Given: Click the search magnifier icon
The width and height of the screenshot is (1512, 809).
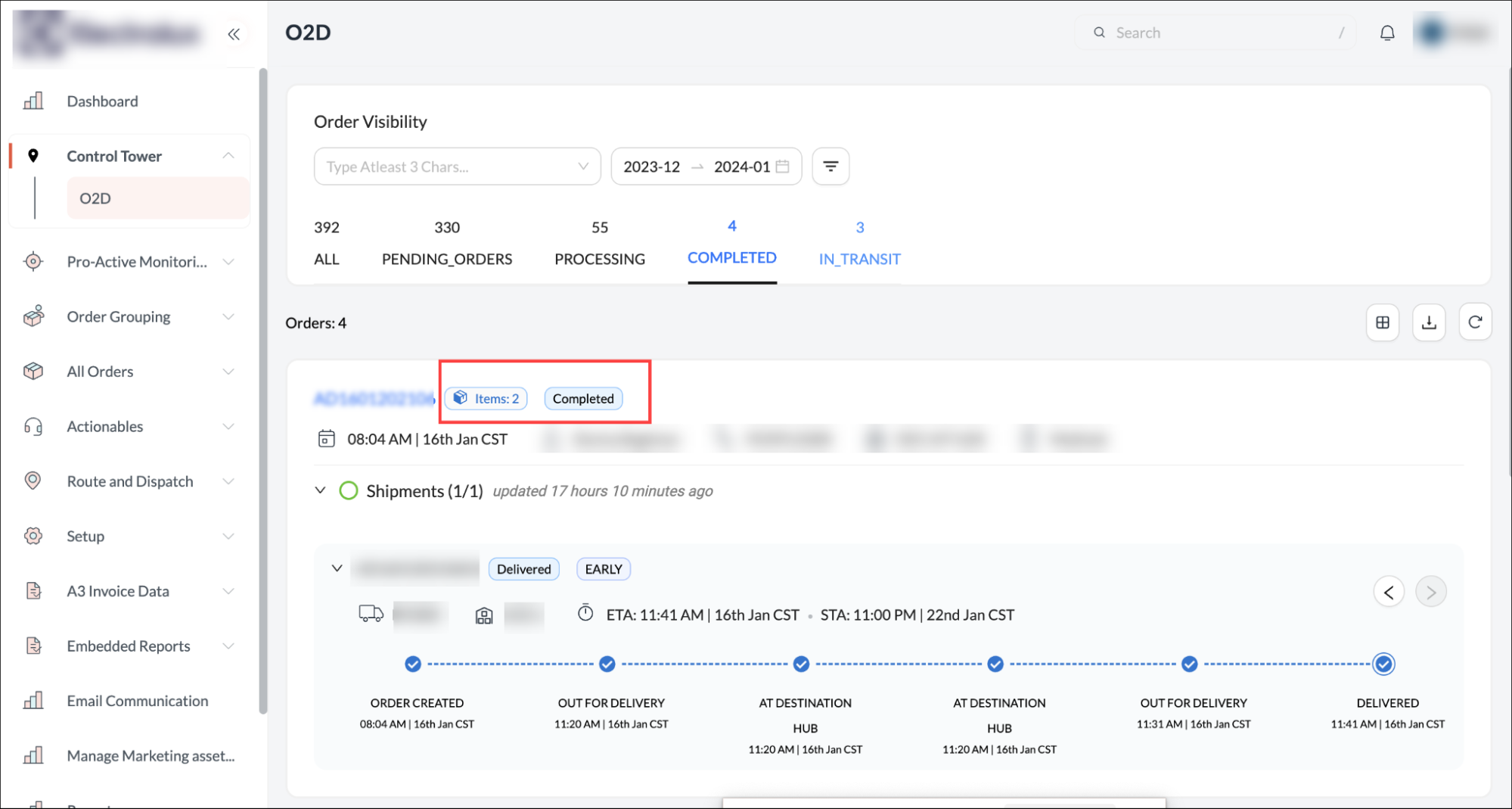Looking at the screenshot, I should click(1099, 33).
